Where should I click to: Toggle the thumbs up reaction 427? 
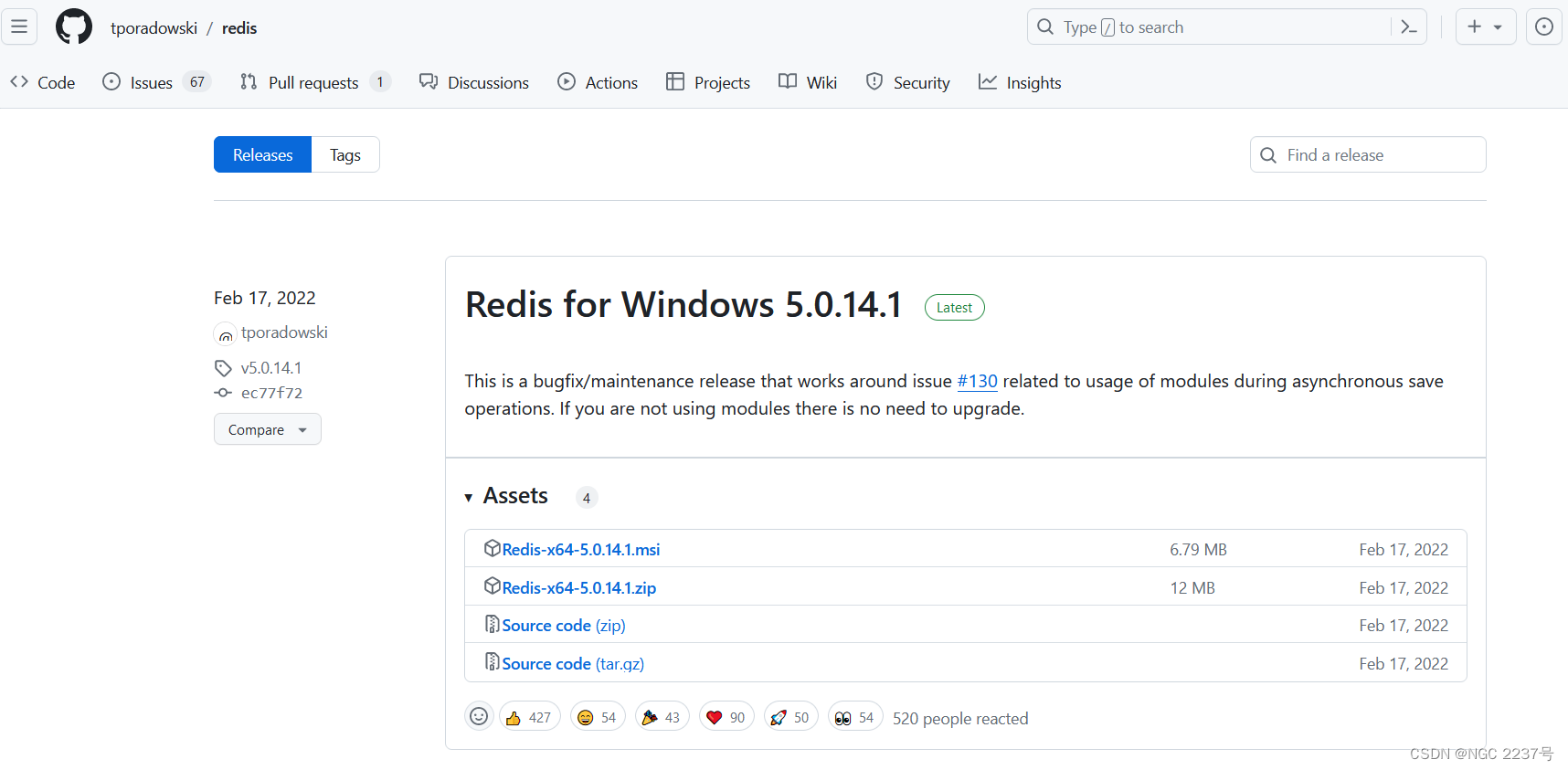tap(529, 717)
